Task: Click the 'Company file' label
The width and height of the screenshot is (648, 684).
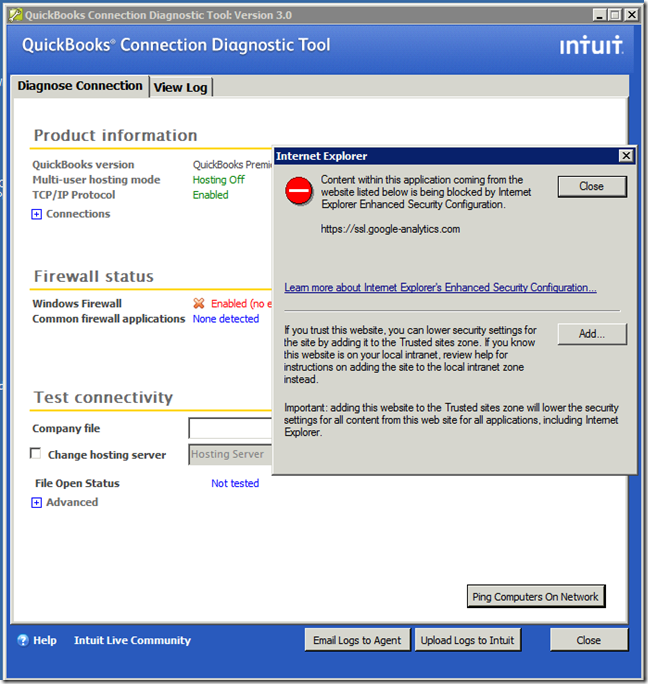Action: [66, 428]
